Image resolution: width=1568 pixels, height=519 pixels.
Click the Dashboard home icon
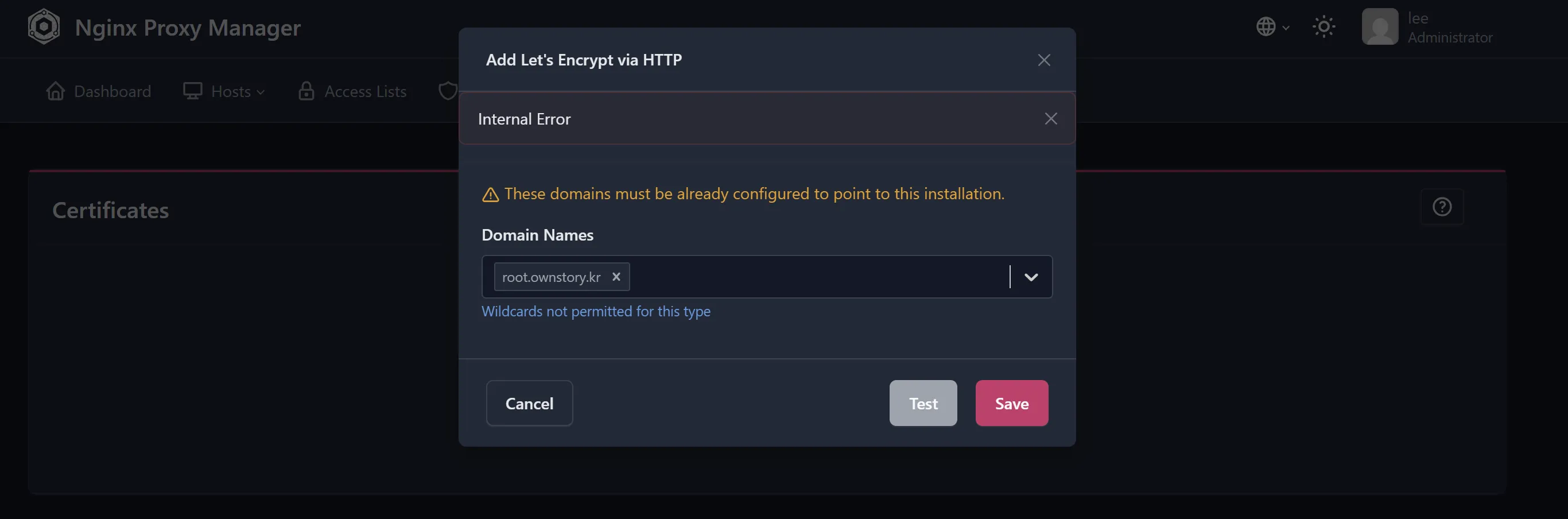(56, 91)
